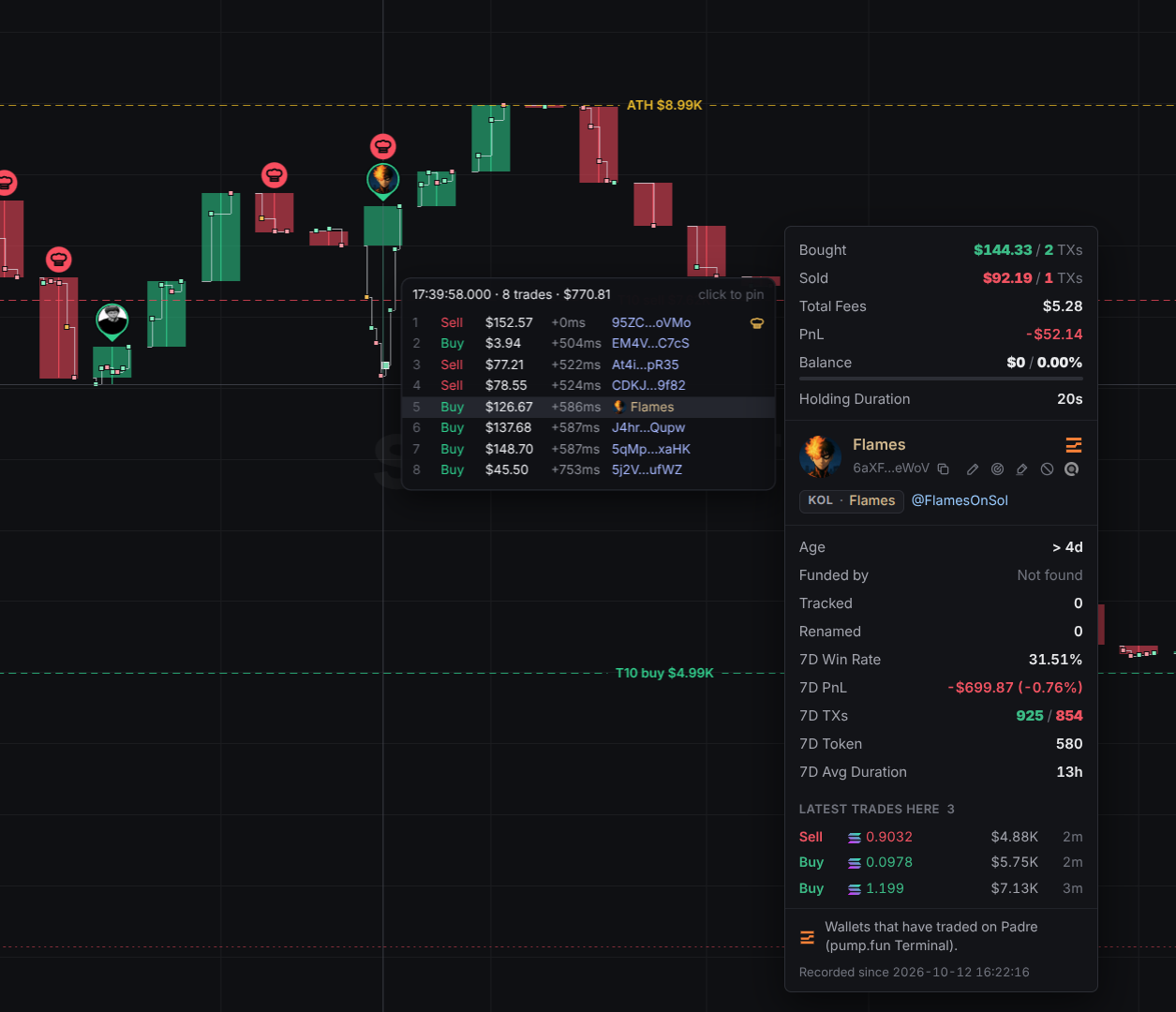
Task: Open wallet CDKJ...9f82 in trade list
Action: (x=648, y=385)
